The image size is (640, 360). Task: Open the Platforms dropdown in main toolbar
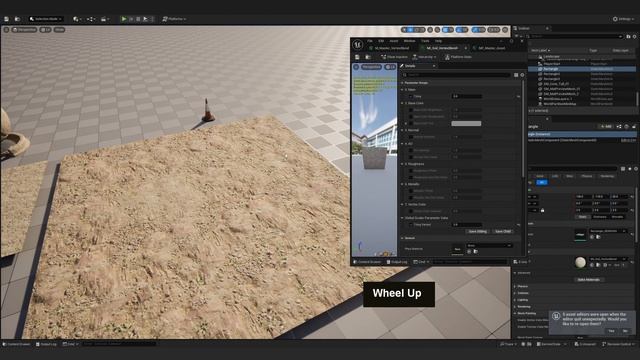coord(174,19)
